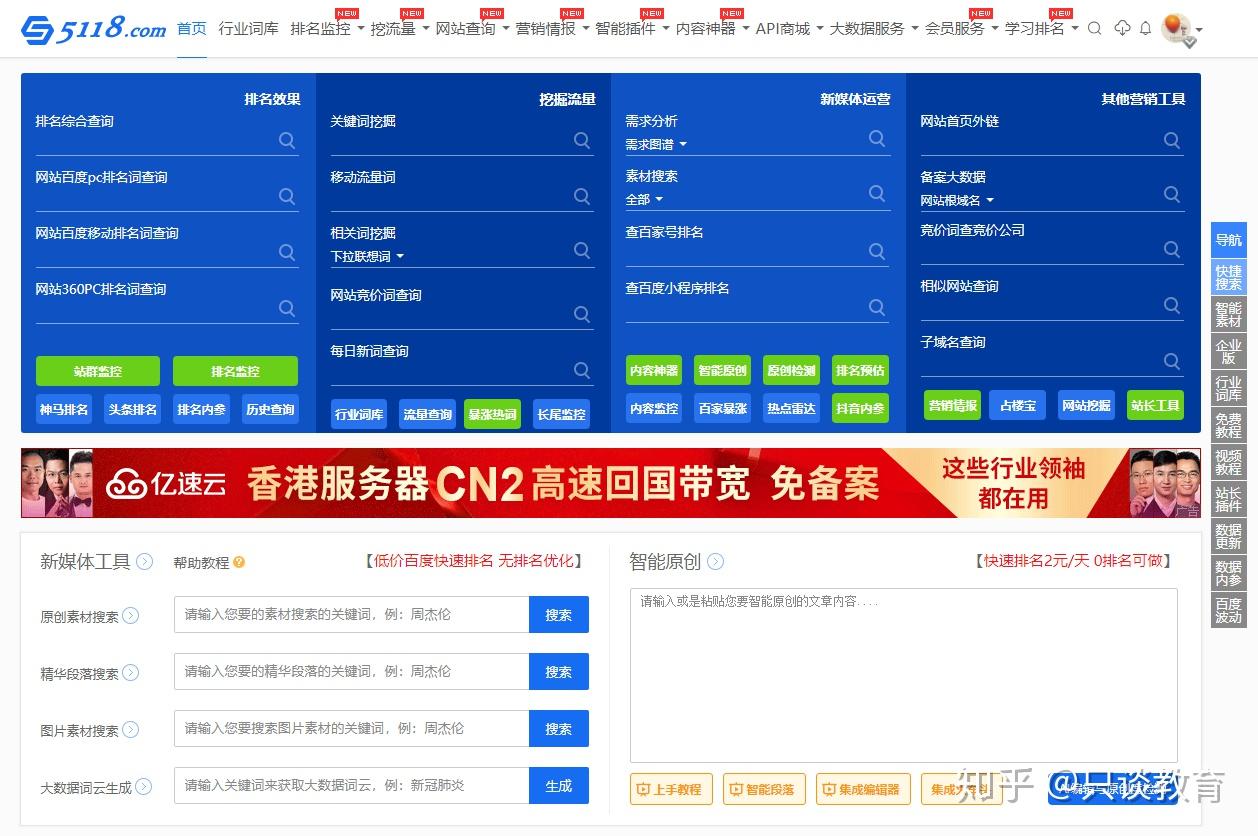Click the arrow icon beside 原创素材搜索
The width and height of the screenshot is (1258, 836).
(131, 616)
